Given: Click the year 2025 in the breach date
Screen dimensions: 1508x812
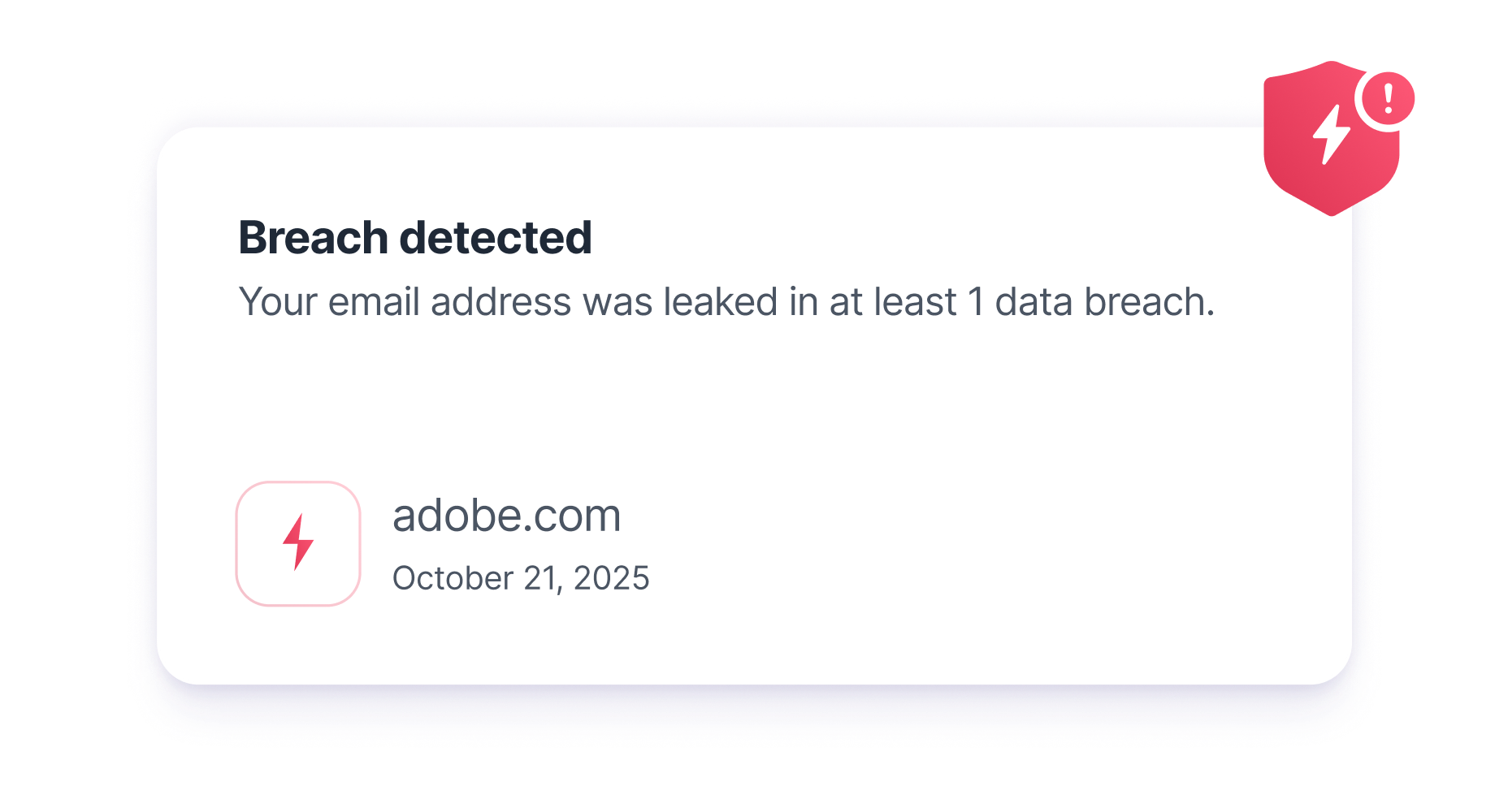Looking at the screenshot, I should 611,578.
